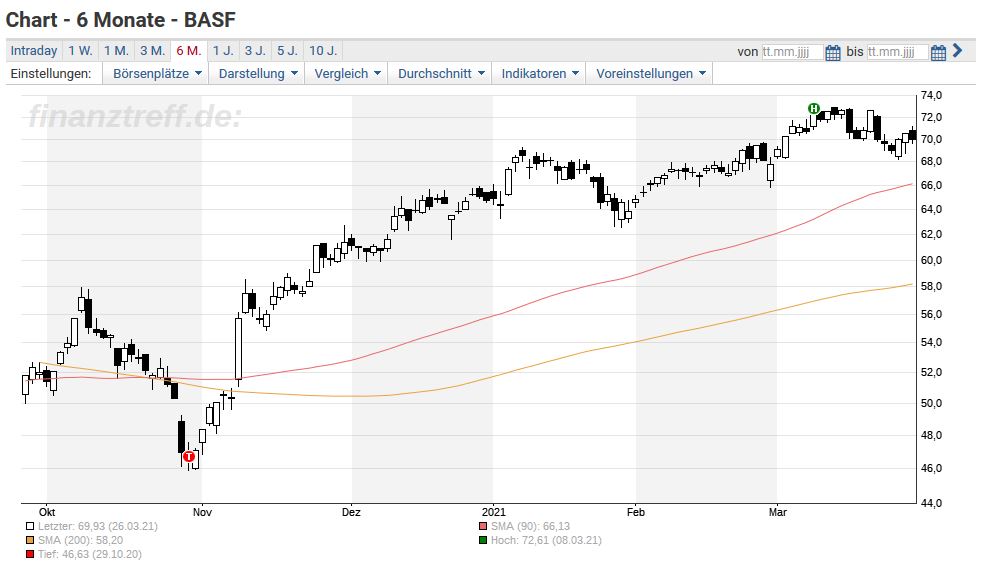
Task: Select the 3 J. time range tab
Action: (255, 50)
